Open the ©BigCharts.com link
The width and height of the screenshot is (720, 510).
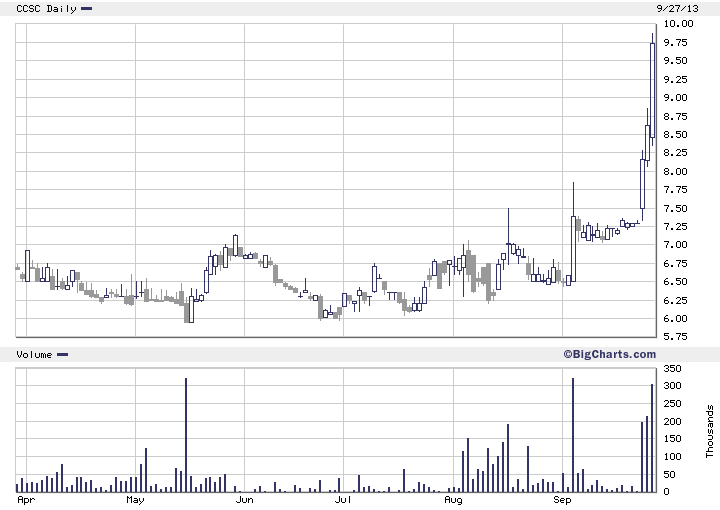[610, 354]
